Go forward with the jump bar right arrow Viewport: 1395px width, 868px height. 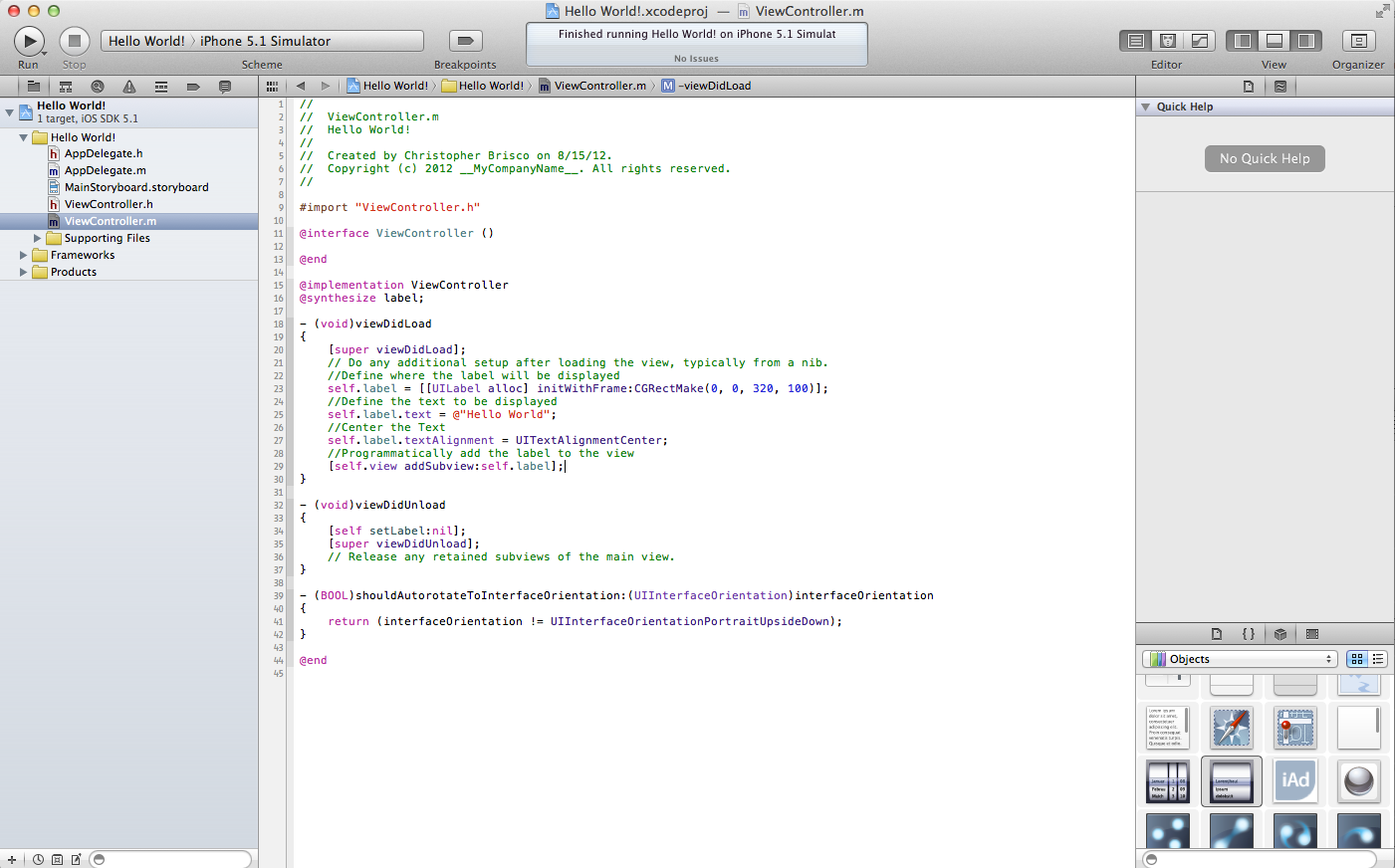point(325,87)
